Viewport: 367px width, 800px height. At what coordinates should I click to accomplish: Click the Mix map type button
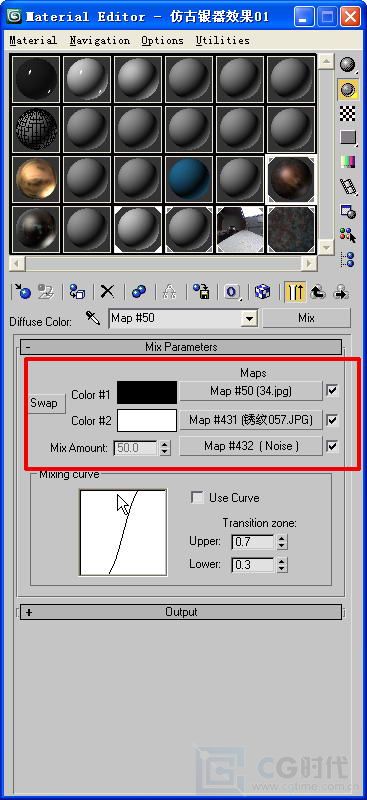[306, 318]
